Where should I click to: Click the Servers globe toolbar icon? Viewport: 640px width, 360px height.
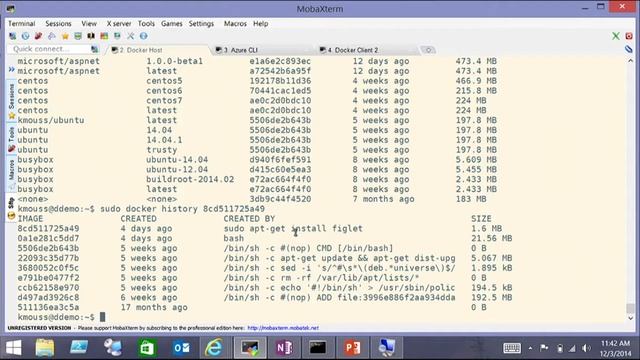[25, 36]
